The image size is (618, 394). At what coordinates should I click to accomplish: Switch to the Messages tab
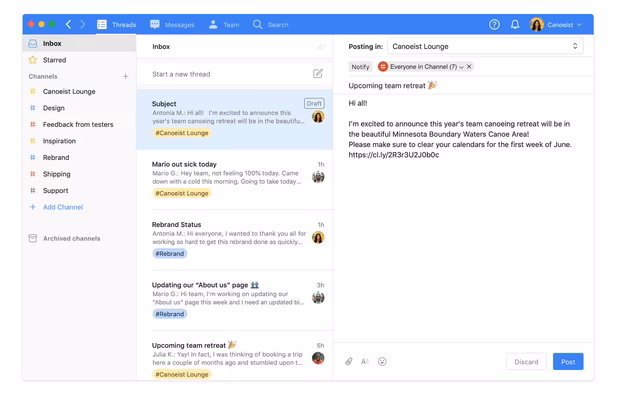172,24
